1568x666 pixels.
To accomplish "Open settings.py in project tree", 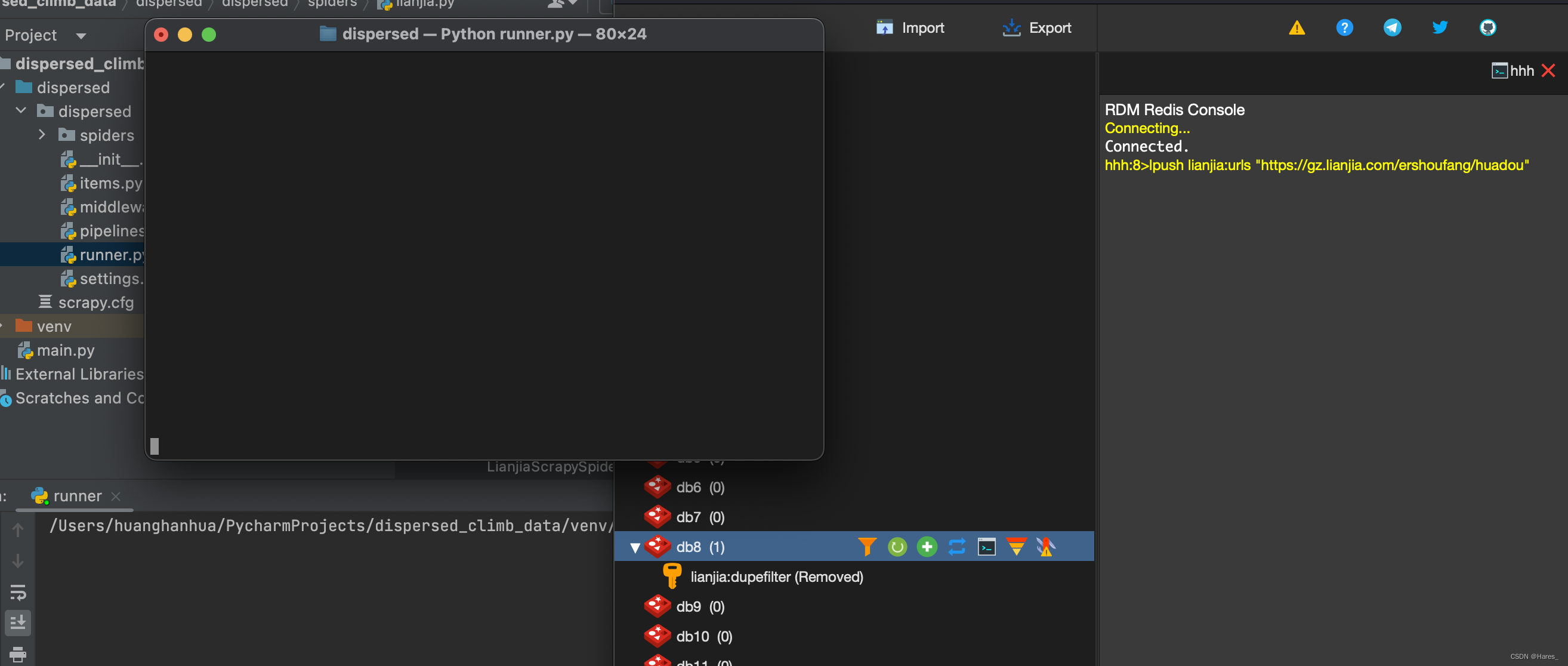I will (110, 278).
